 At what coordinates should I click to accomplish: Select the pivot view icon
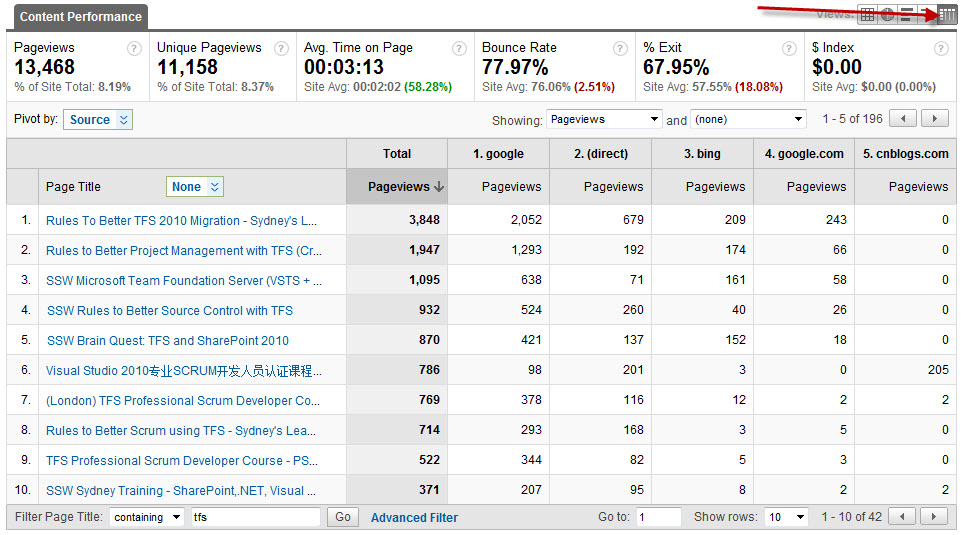(946, 14)
